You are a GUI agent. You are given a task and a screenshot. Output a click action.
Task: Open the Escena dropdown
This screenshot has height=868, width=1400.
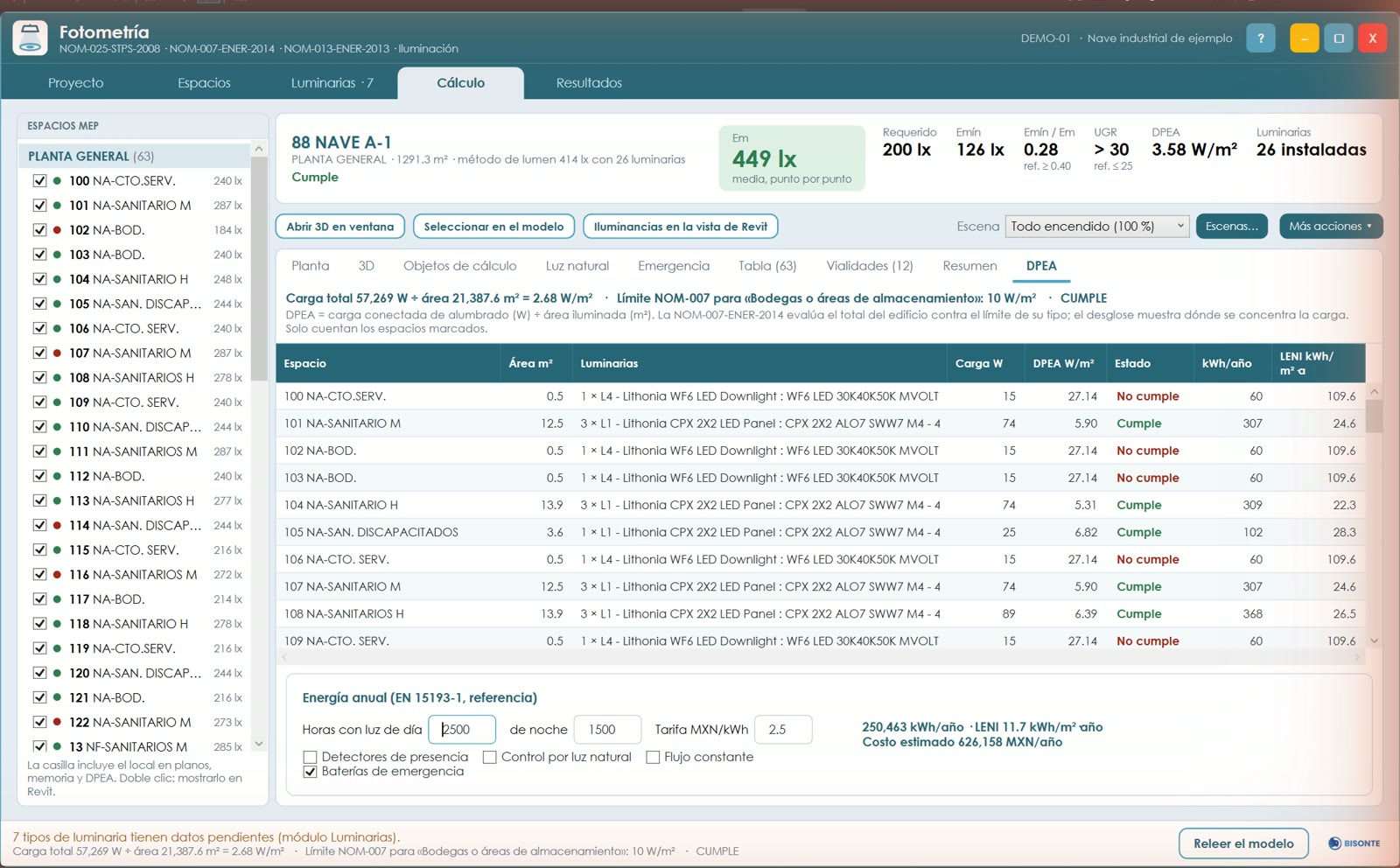pos(1097,226)
